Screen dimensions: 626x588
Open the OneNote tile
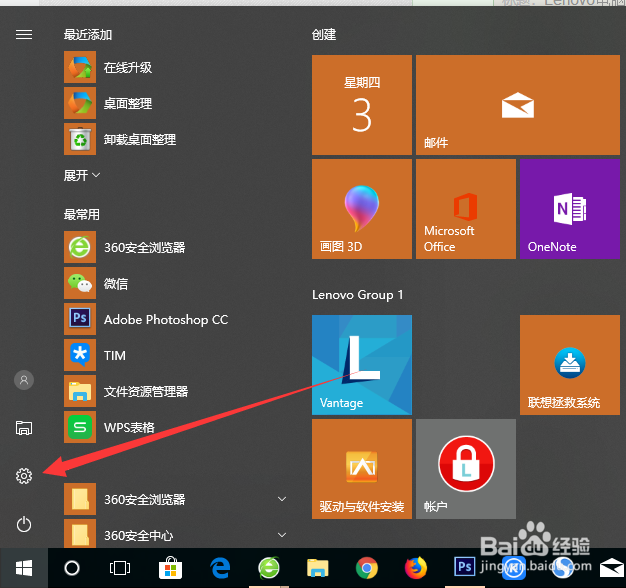point(570,209)
